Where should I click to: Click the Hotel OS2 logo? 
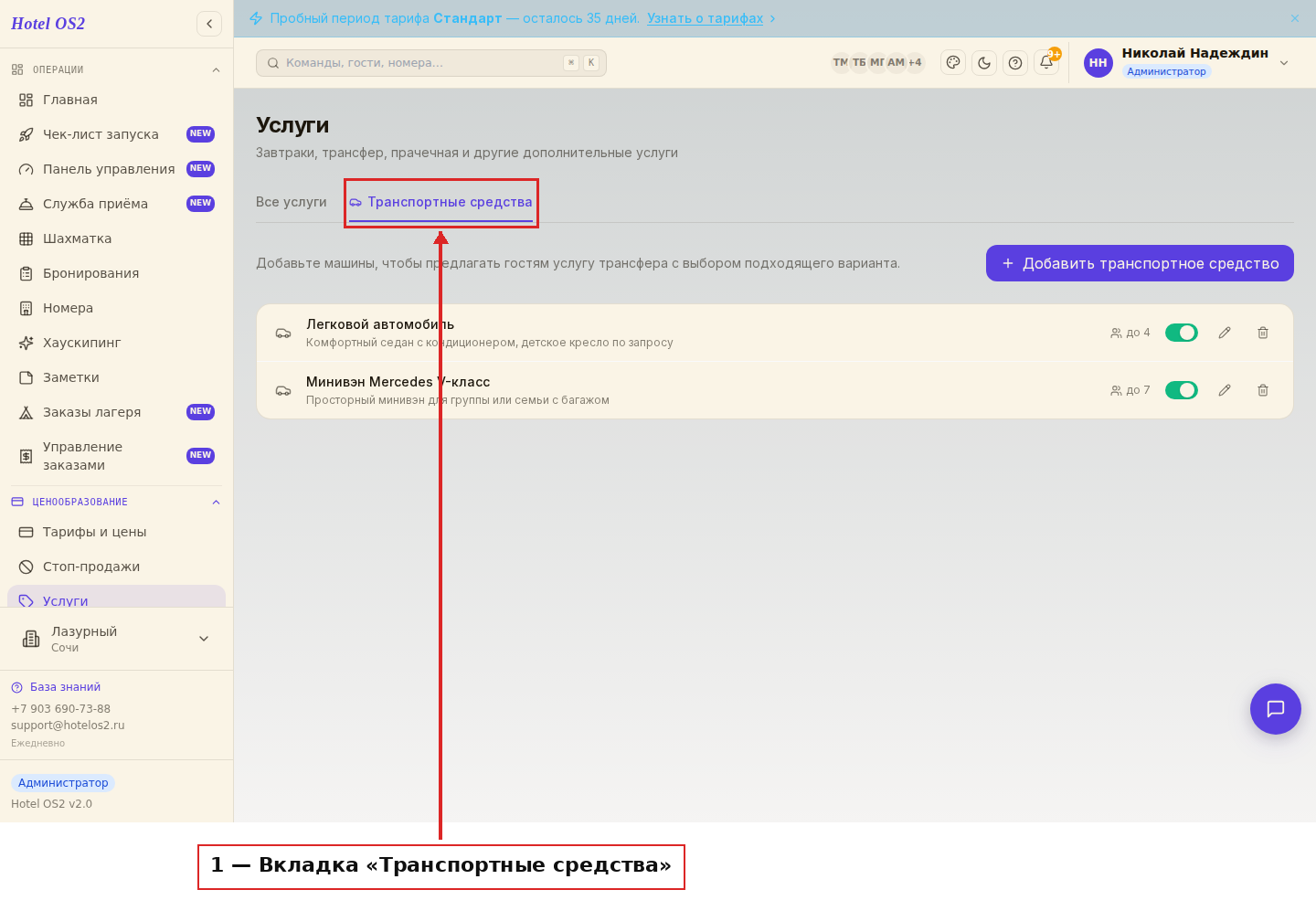pyautogui.click(x=48, y=24)
